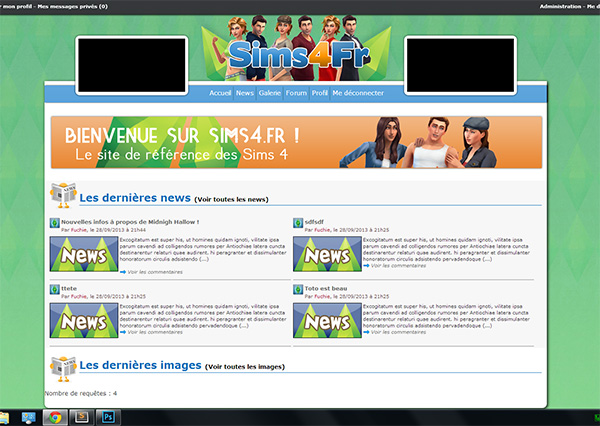The image size is (600, 426).
Task: Click the Bienvenue sur Sims4.fr banner
Action: pos(297,142)
